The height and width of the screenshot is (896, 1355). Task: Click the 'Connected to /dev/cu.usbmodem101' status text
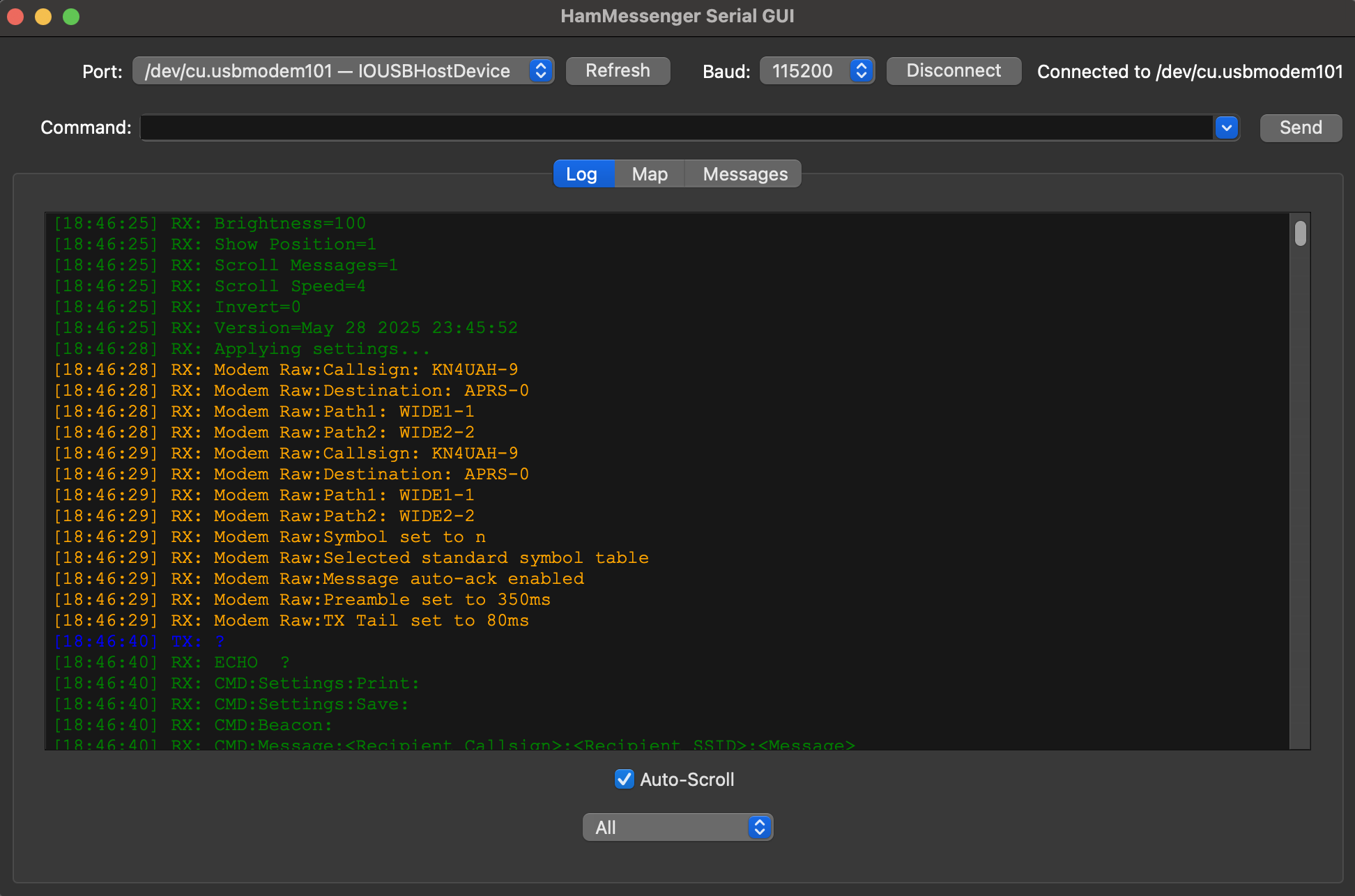coord(1190,72)
